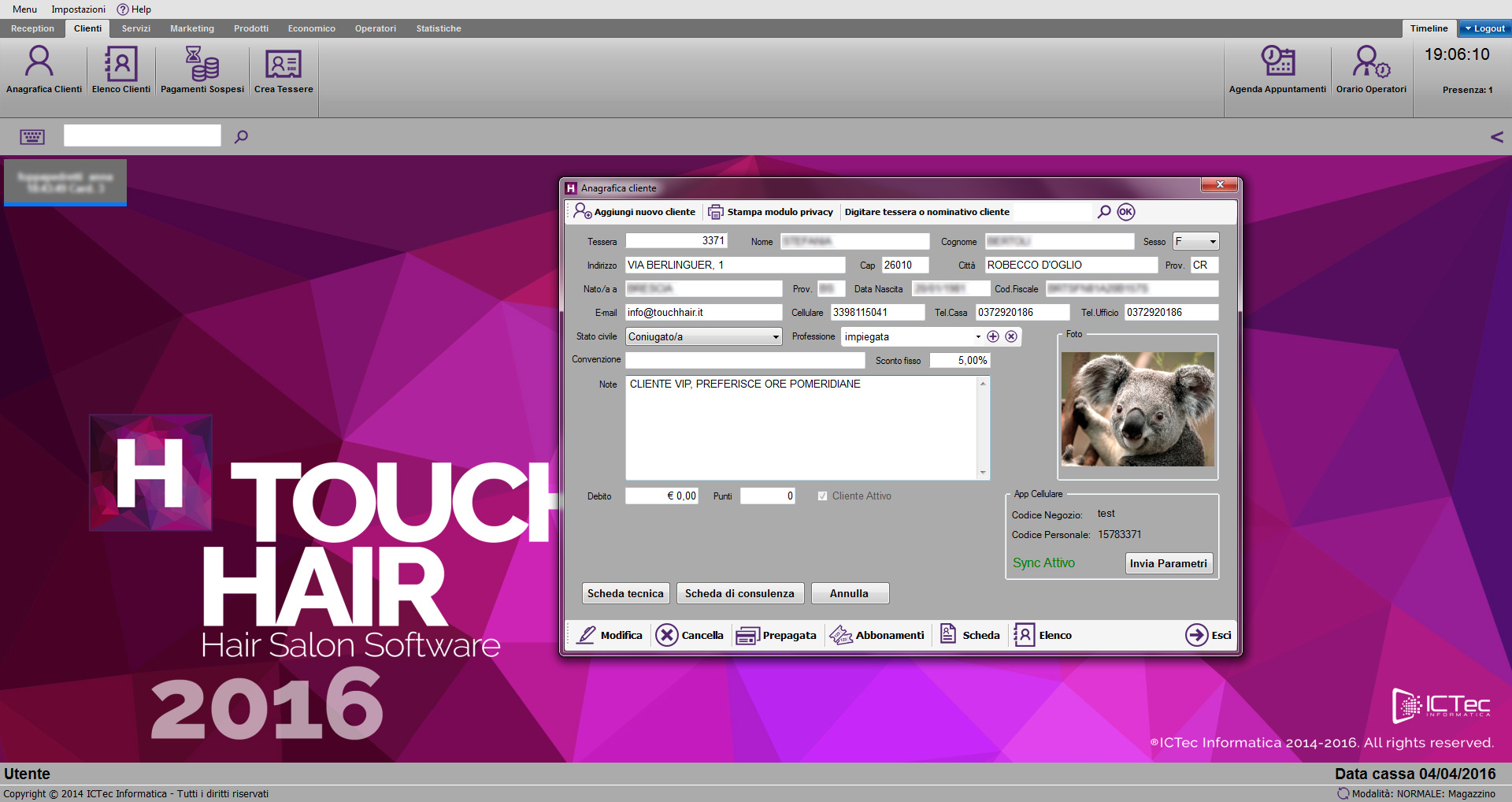The height and width of the screenshot is (802, 1512).
Task: Click Cancella to delete the client
Action: coord(690,635)
